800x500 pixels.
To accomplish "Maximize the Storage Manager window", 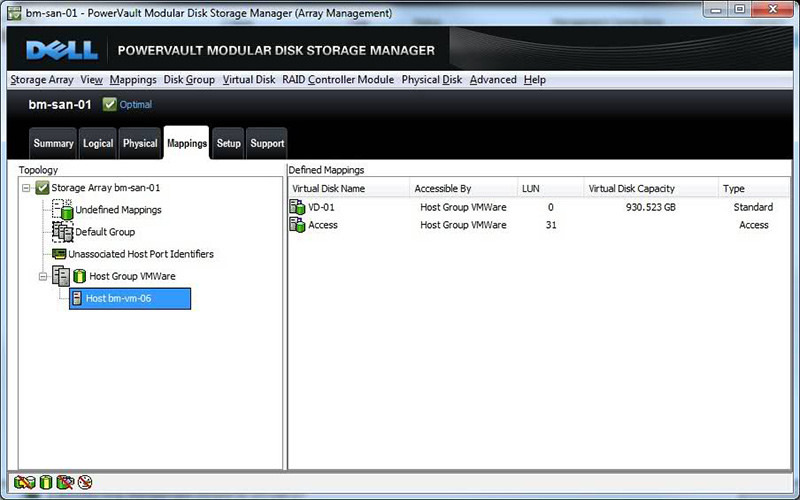I will 740,9.
